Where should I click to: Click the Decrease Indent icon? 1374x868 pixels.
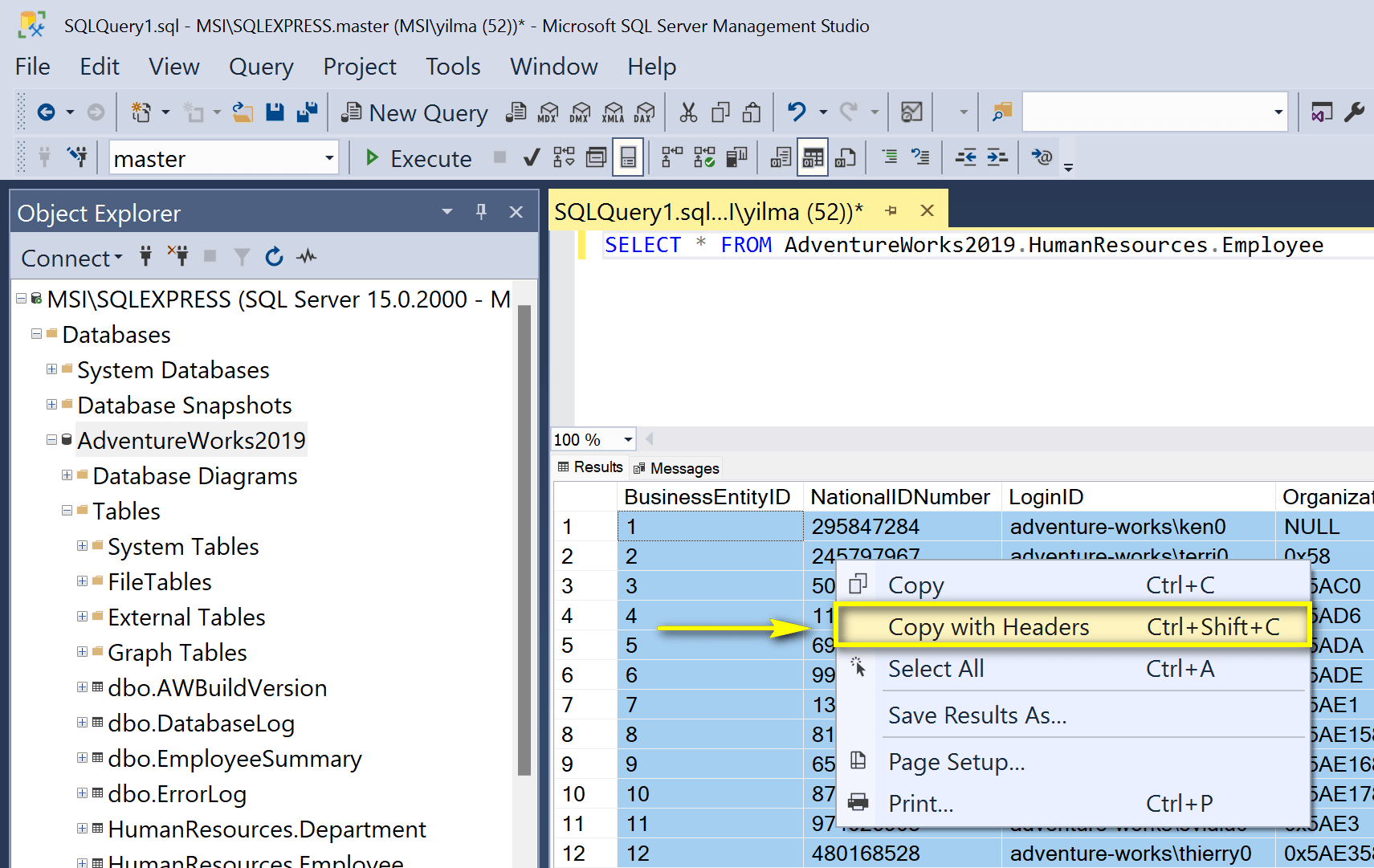coord(965,157)
